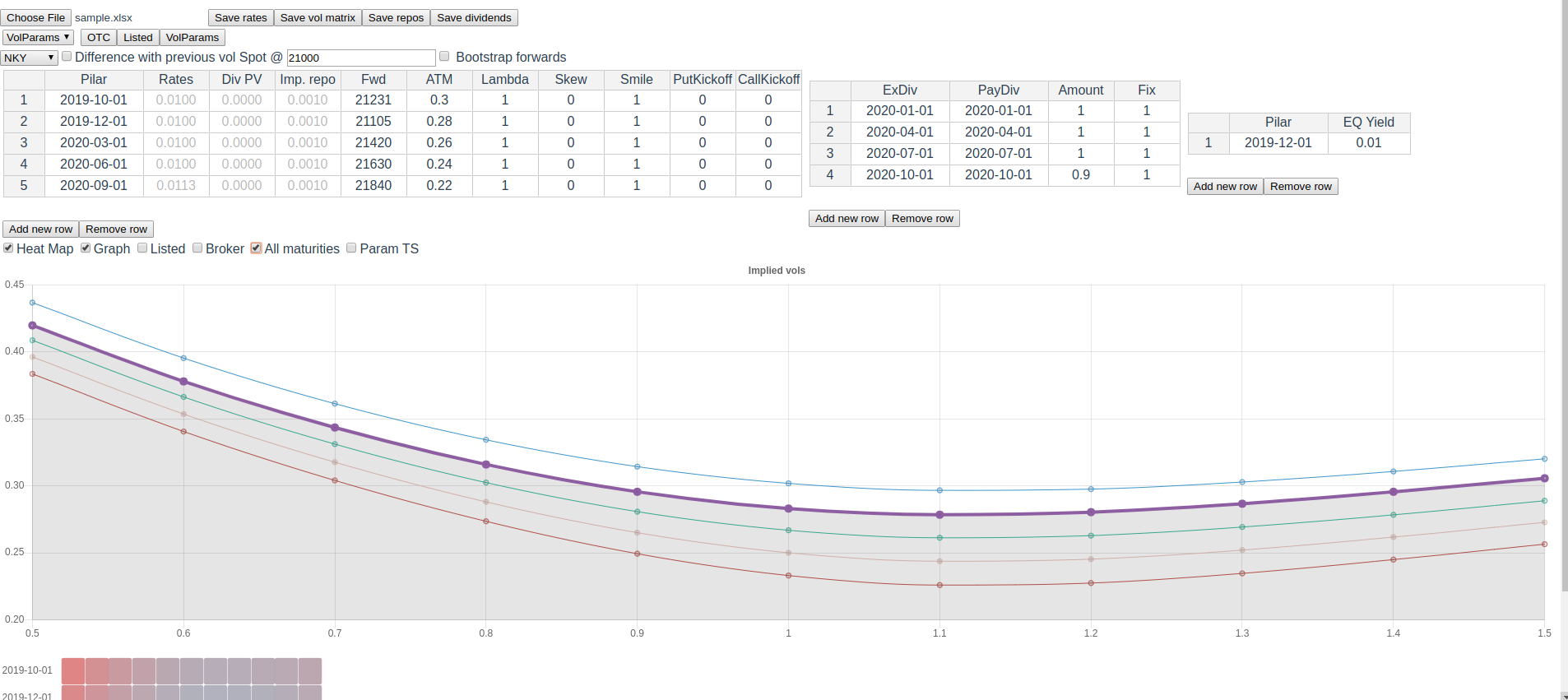Uncheck the Heat Map checkbox
This screenshot has height=700, width=1568.
8,248
